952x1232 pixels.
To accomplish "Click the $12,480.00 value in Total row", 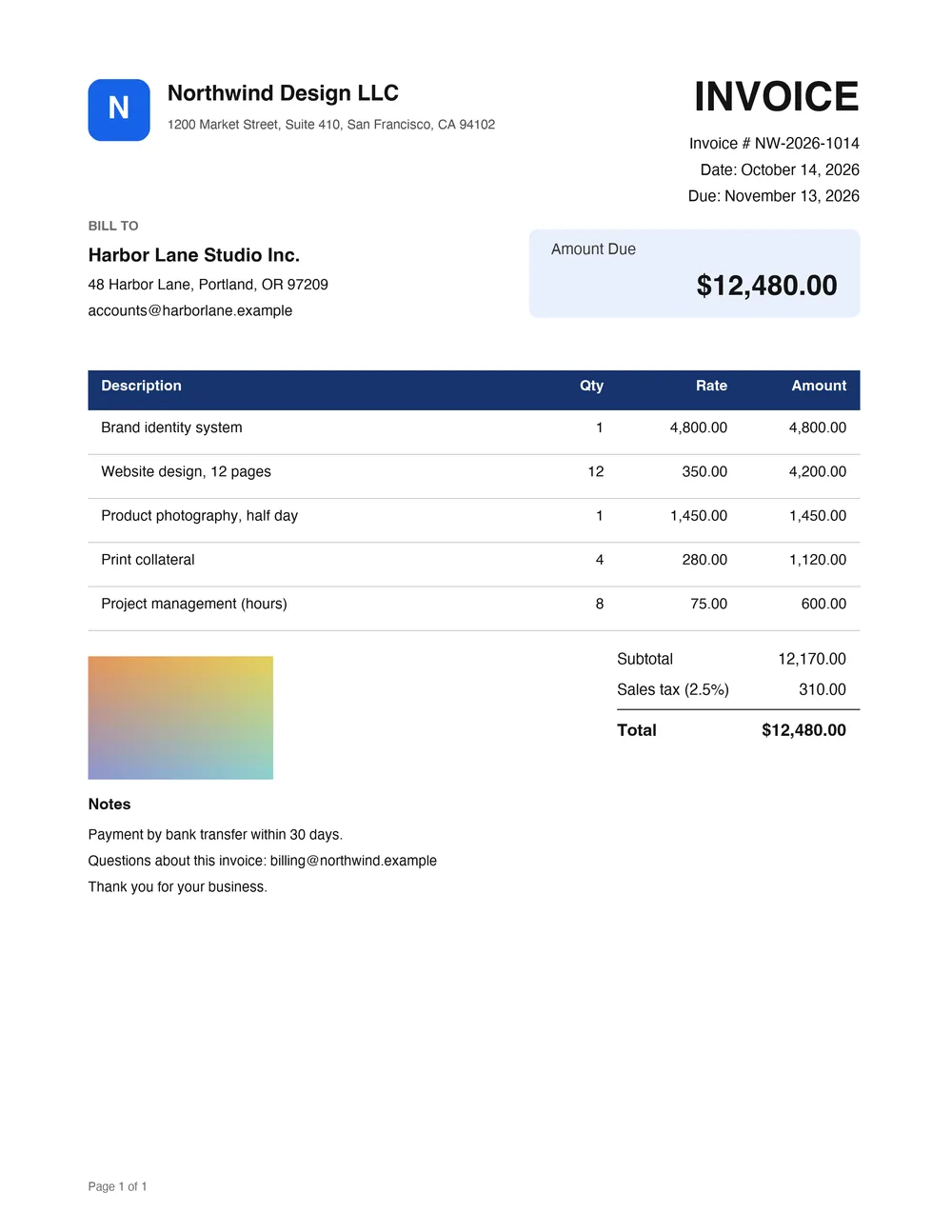I will (x=803, y=730).
